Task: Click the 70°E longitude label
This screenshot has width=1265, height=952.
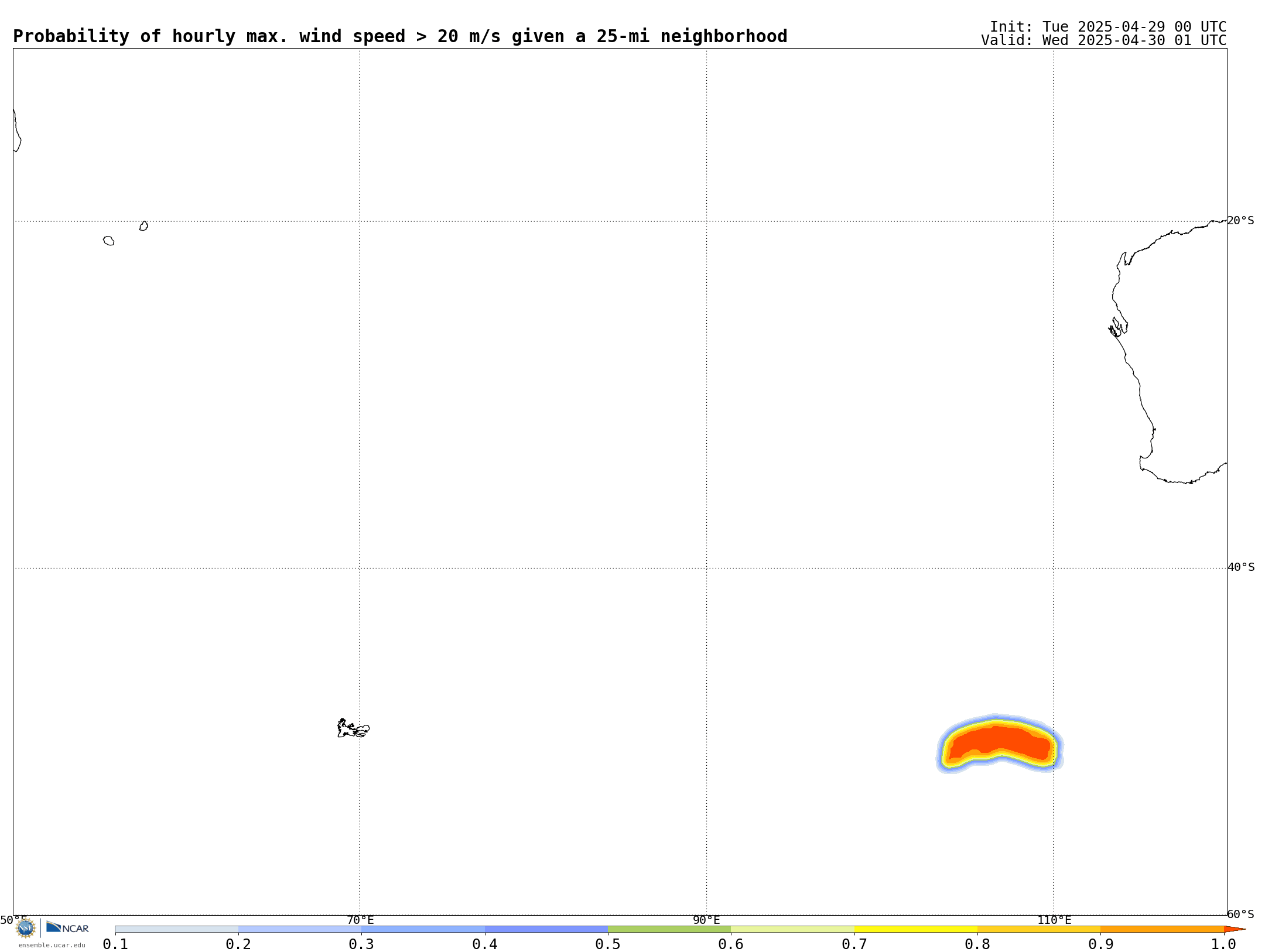Action: click(360, 920)
